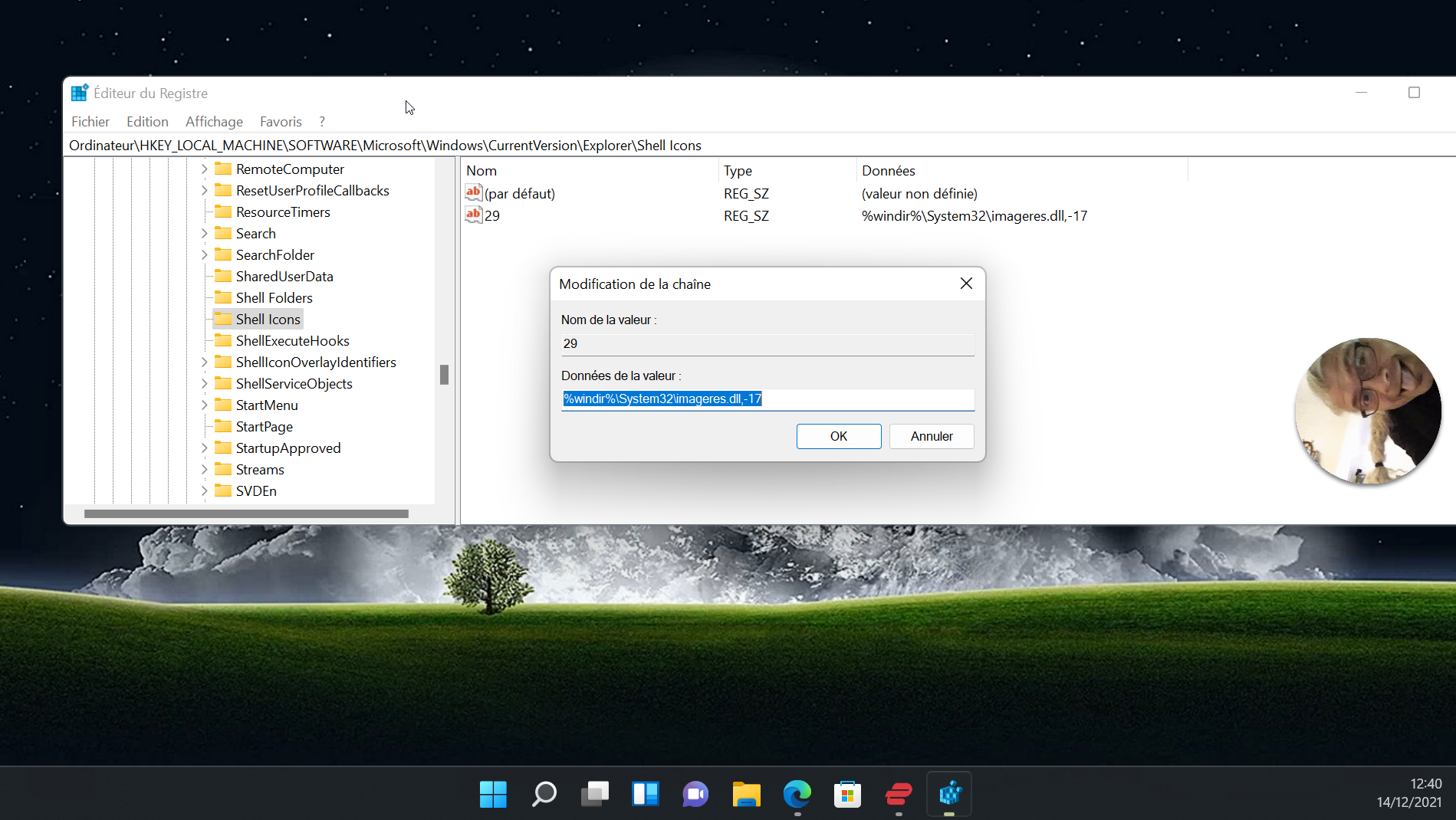Screen dimensions: 1456x820
Task: Open File Explorer from the taskbar
Action: (x=746, y=794)
